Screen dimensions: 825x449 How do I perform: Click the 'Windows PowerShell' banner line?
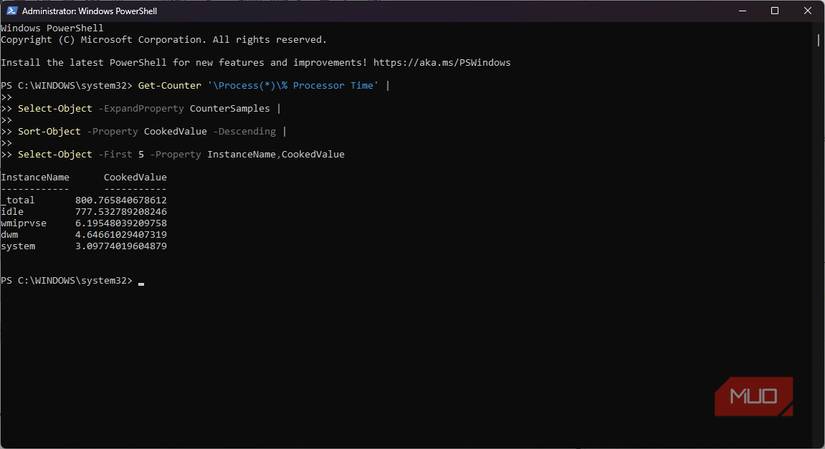tap(52, 28)
